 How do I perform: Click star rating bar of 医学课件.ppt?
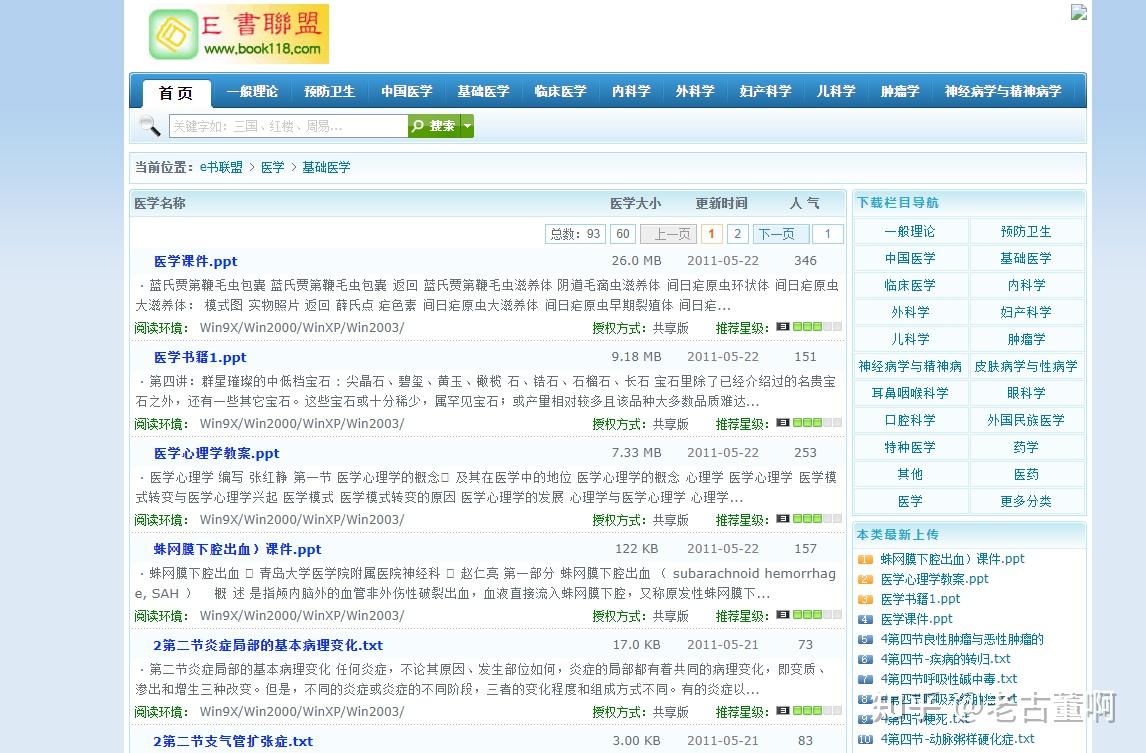(x=808, y=327)
